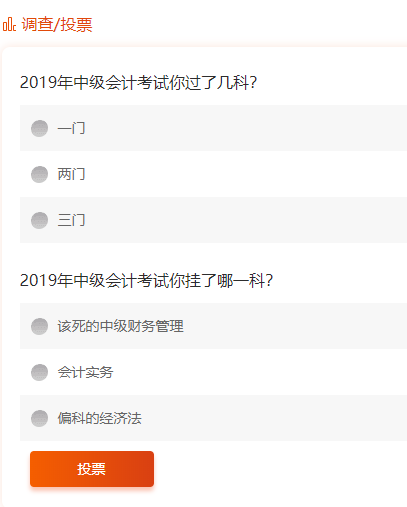The image size is (407, 507).
Task: Choose the 该死的中级财务管理 radio option
Action: (39, 326)
